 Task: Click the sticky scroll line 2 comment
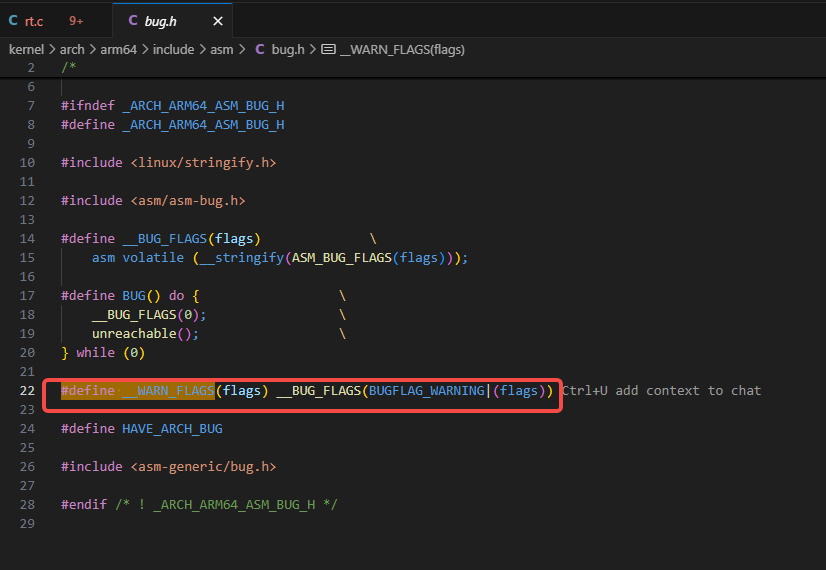[x=68, y=67]
